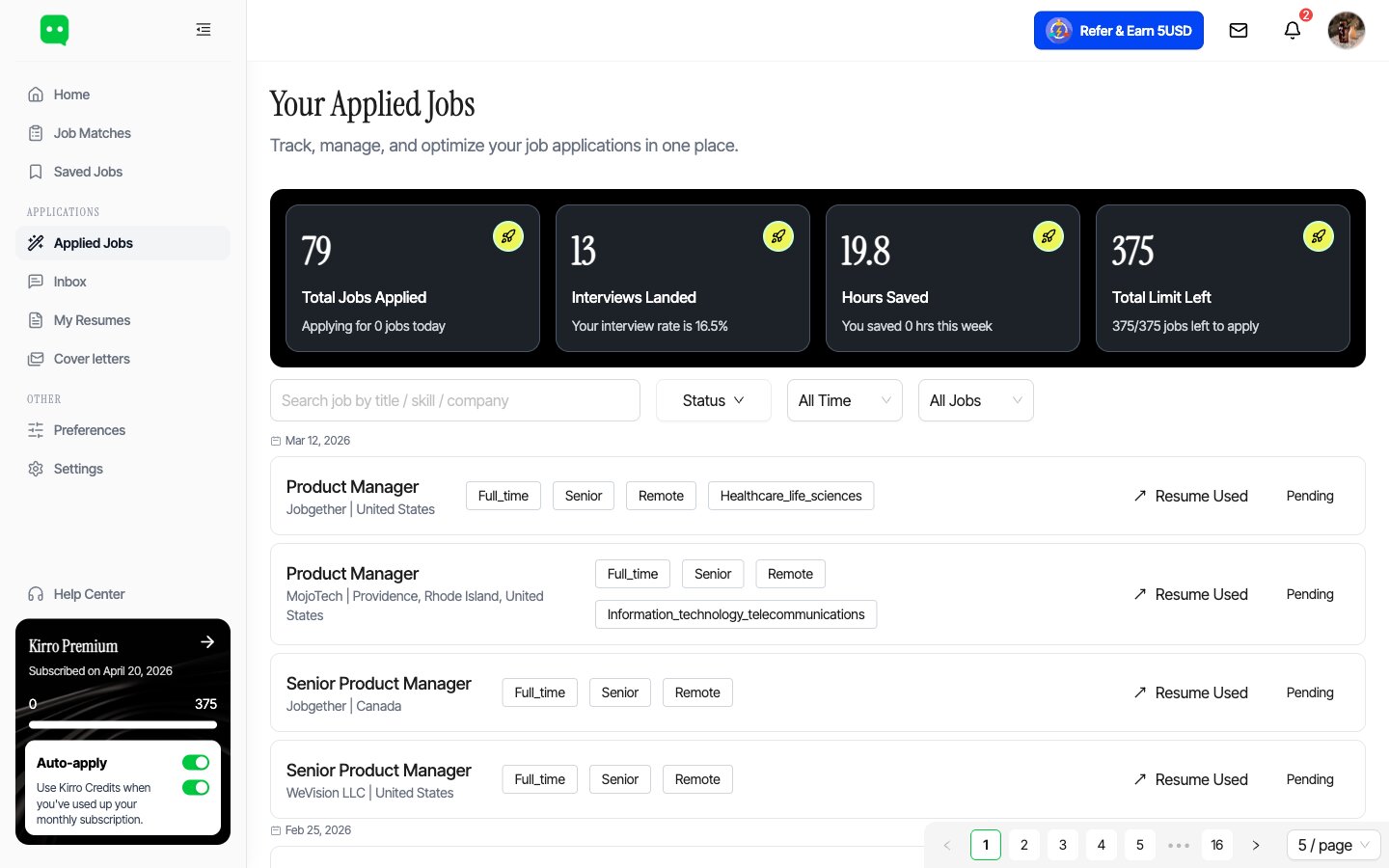Open Job Matches in sidebar
The image size is (1389, 868).
point(123,133)
